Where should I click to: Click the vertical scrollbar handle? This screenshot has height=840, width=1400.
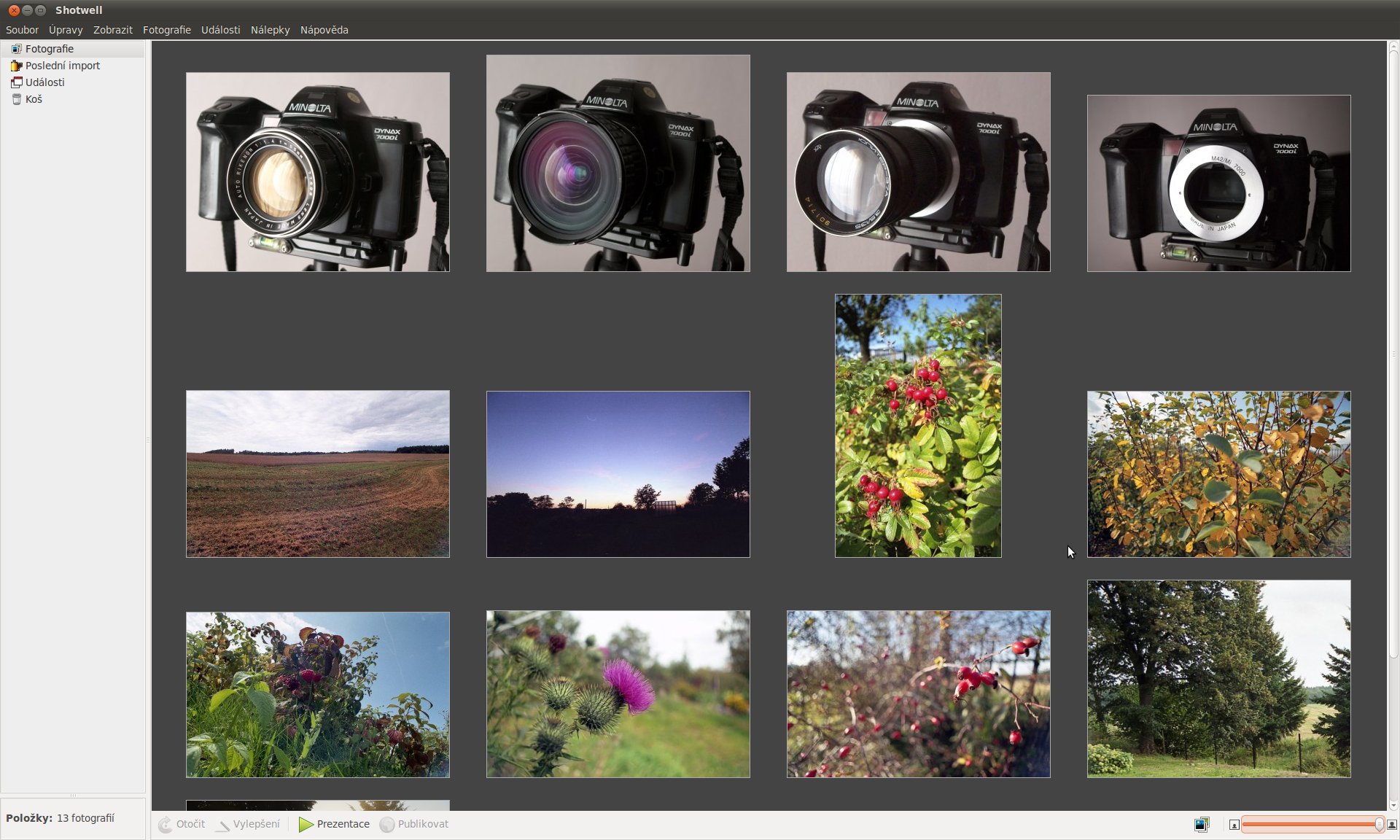(1393, 354)
